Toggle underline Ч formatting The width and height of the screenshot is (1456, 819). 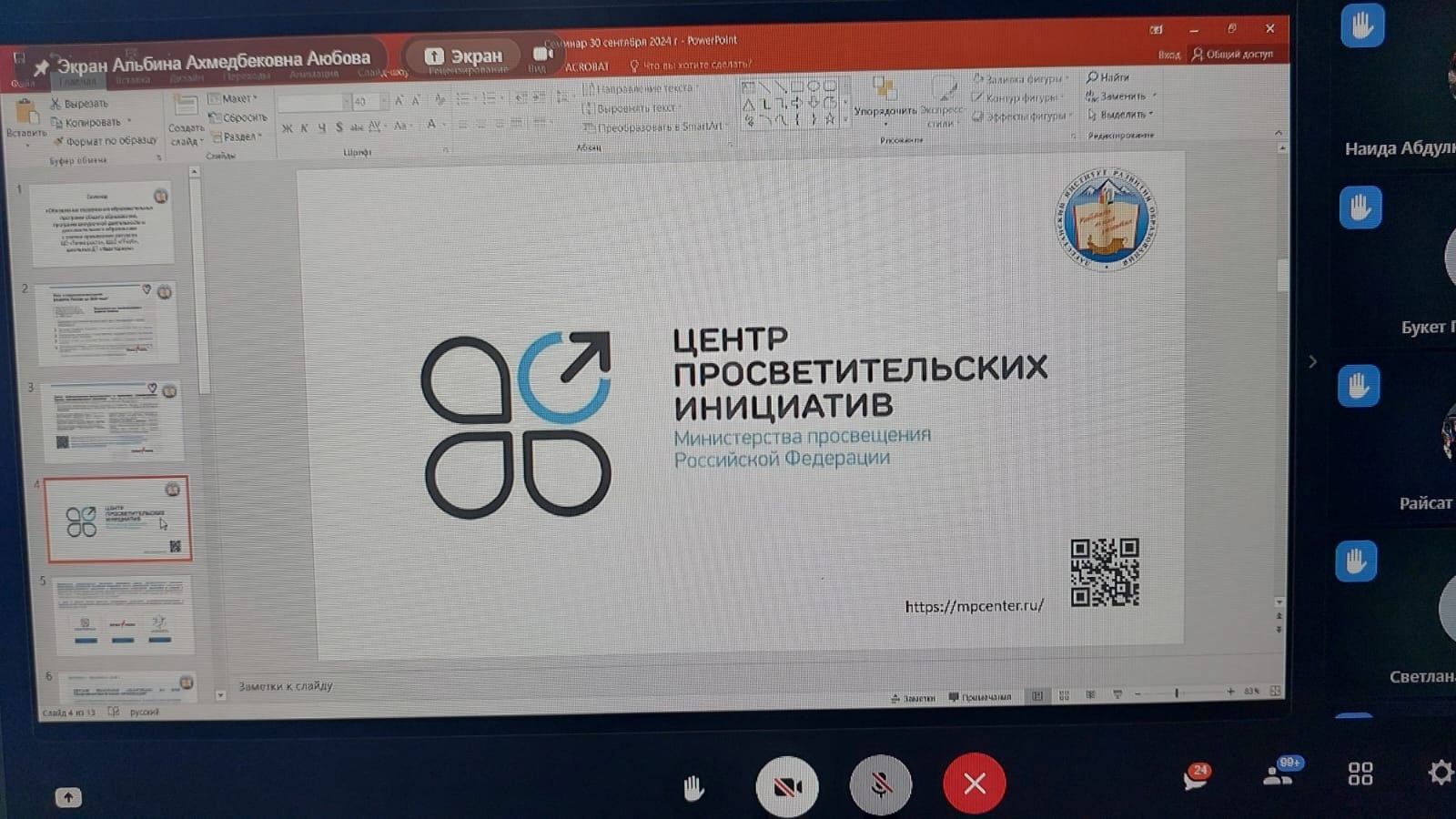tap(321, 127)
